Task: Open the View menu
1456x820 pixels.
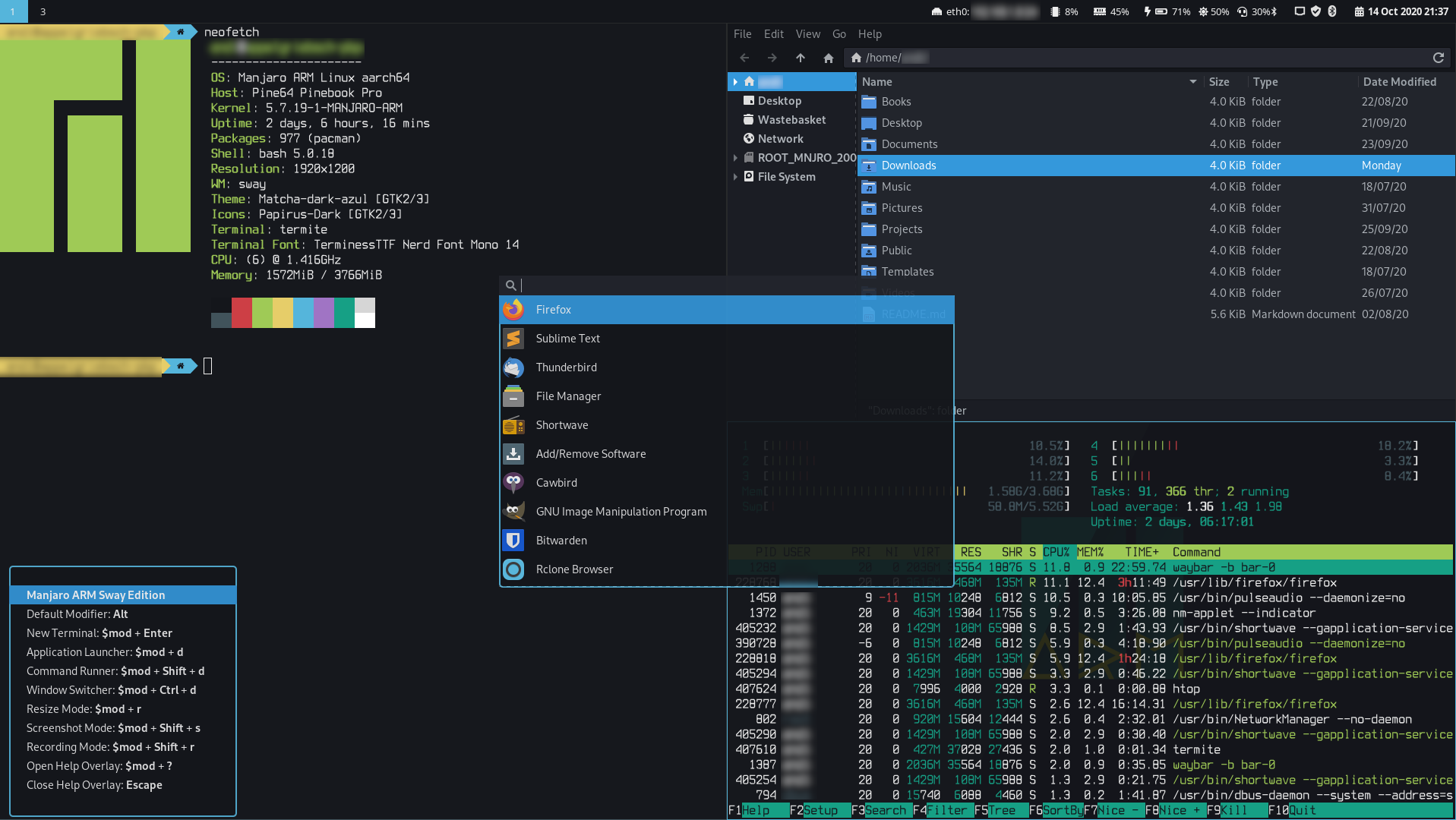Action: pos(807,34)
